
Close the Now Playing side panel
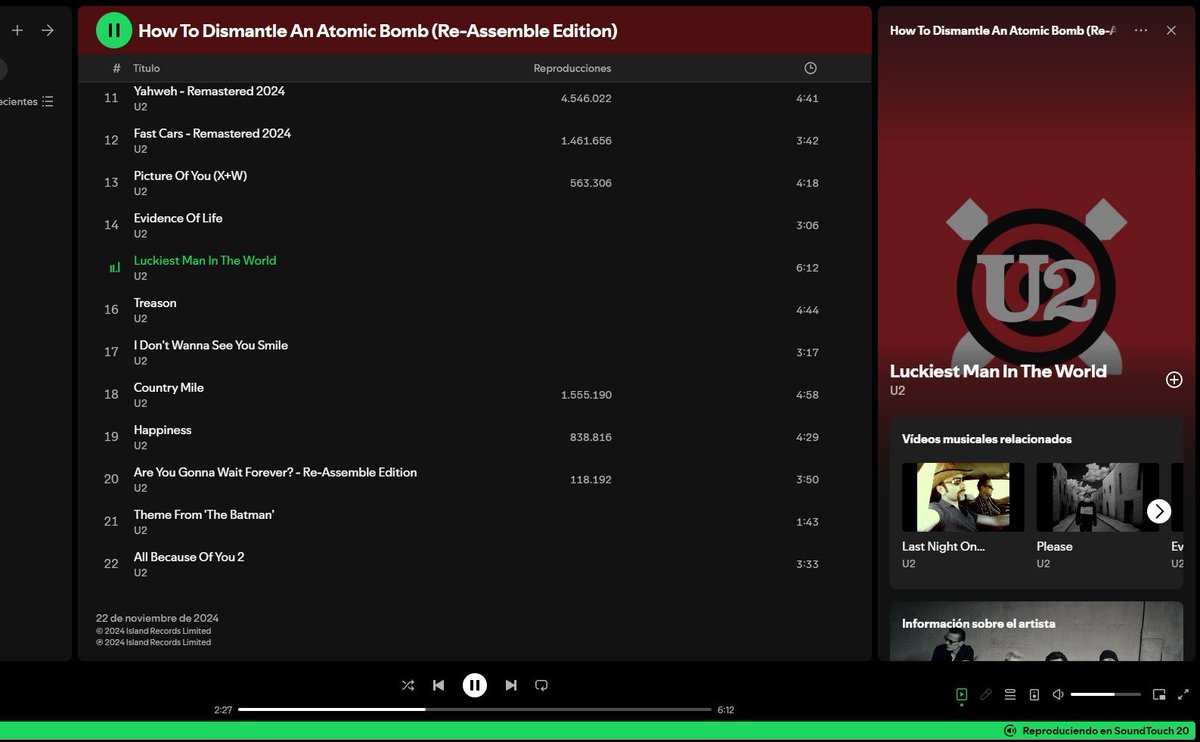tap(1171, 31)
